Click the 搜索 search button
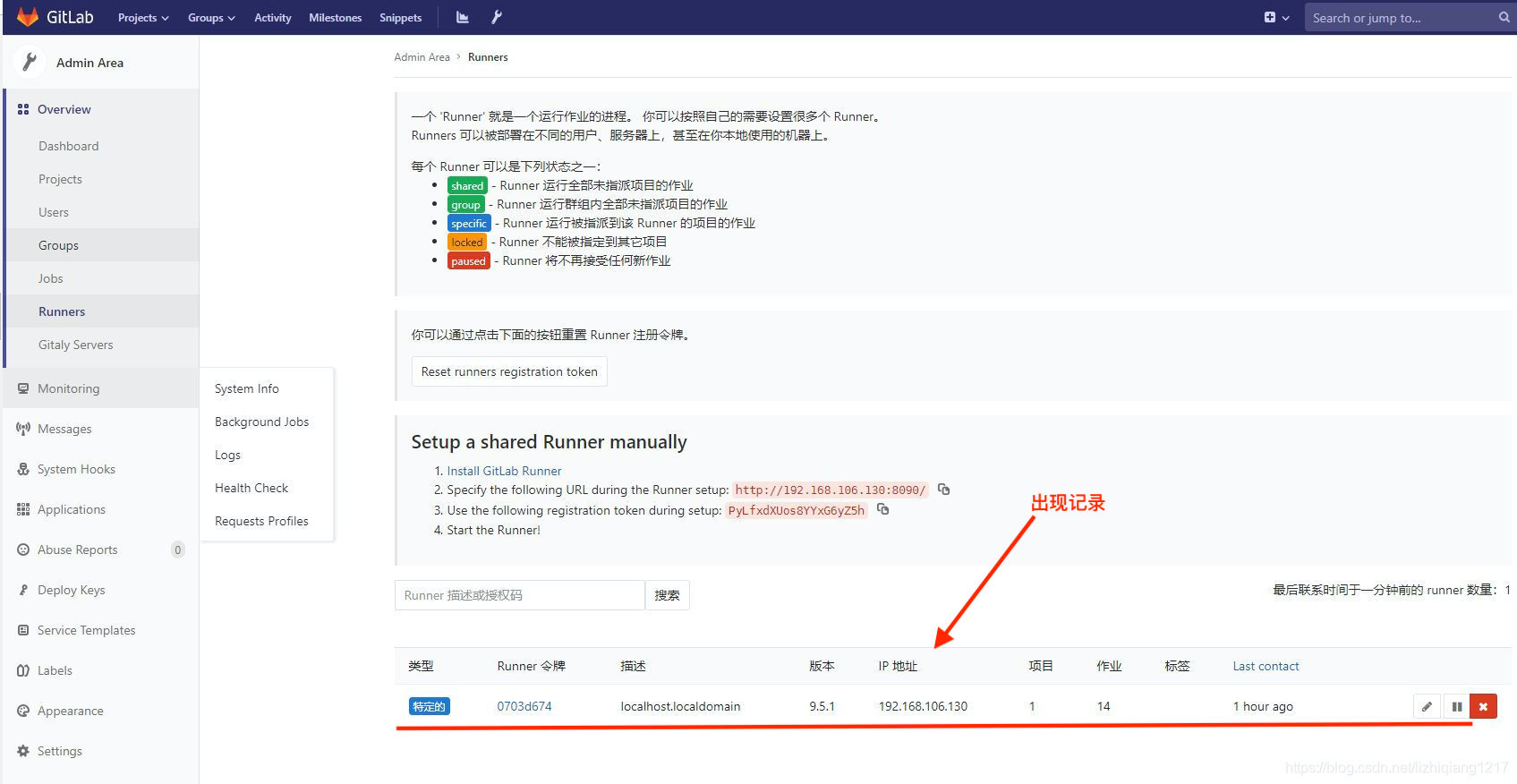1517x784 pixels. tap(667, 595)
